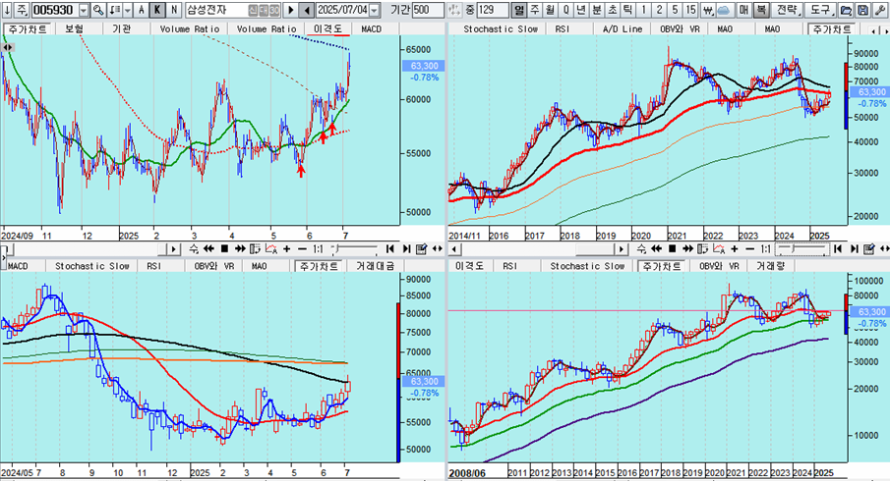Viewport: 890px width, 482px height.
Task: Expand the 전략 (strategy) dropdown menu
Action: click(x=789, y=9)
